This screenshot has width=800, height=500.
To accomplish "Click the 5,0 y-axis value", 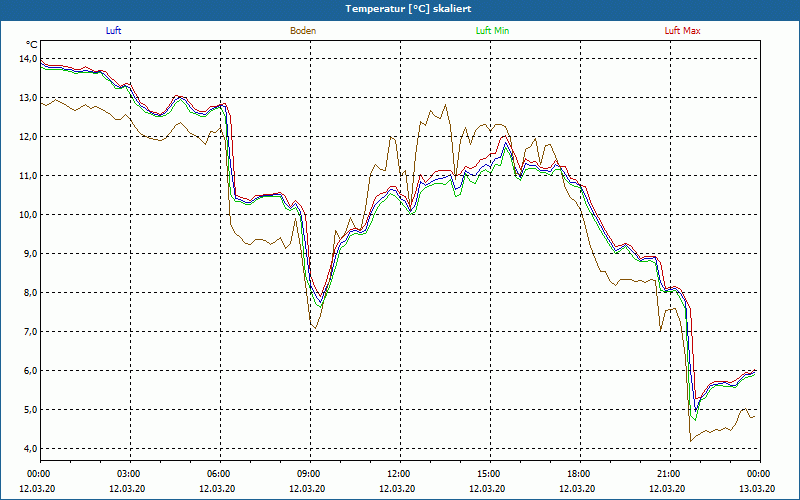I will pos(30,410).
